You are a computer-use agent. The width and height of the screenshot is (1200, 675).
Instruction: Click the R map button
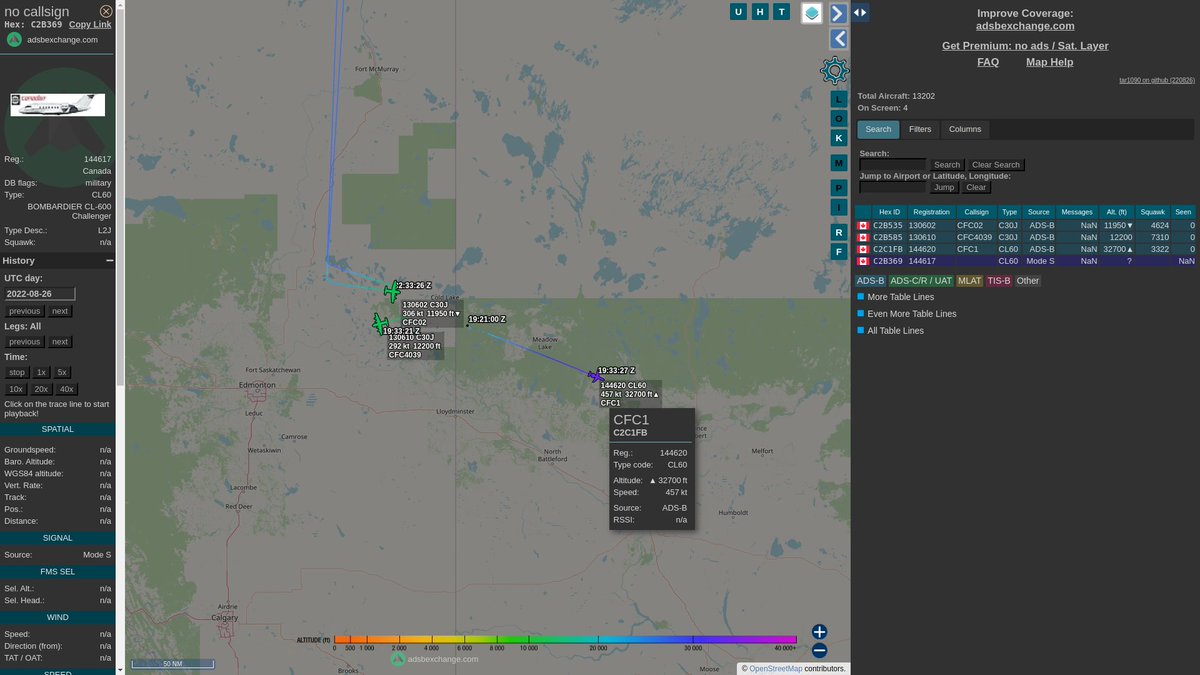pos(839,232)
